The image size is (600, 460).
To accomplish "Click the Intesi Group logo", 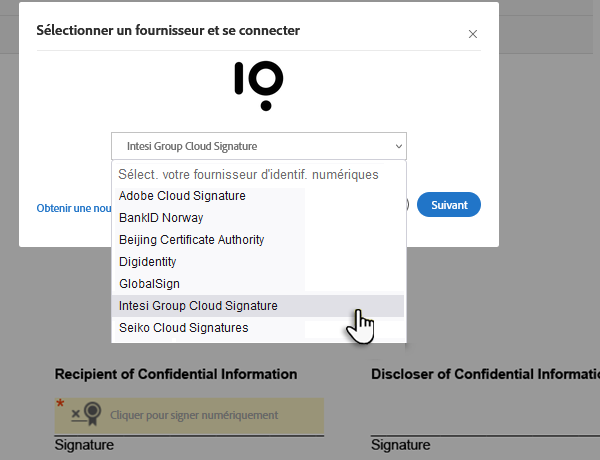I will coord(258,86).
